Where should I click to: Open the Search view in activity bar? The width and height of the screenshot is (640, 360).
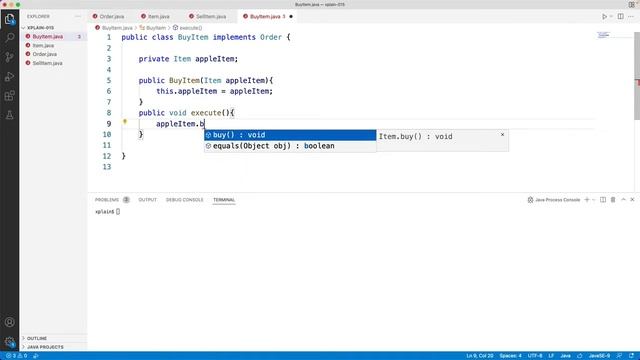9,38
